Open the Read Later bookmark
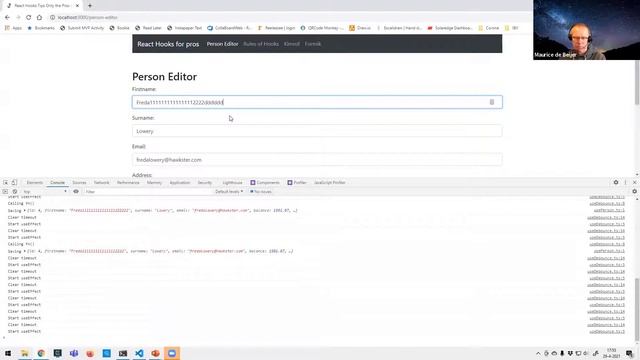The height and width of the screenshot is (360, 640). [149, 28]
